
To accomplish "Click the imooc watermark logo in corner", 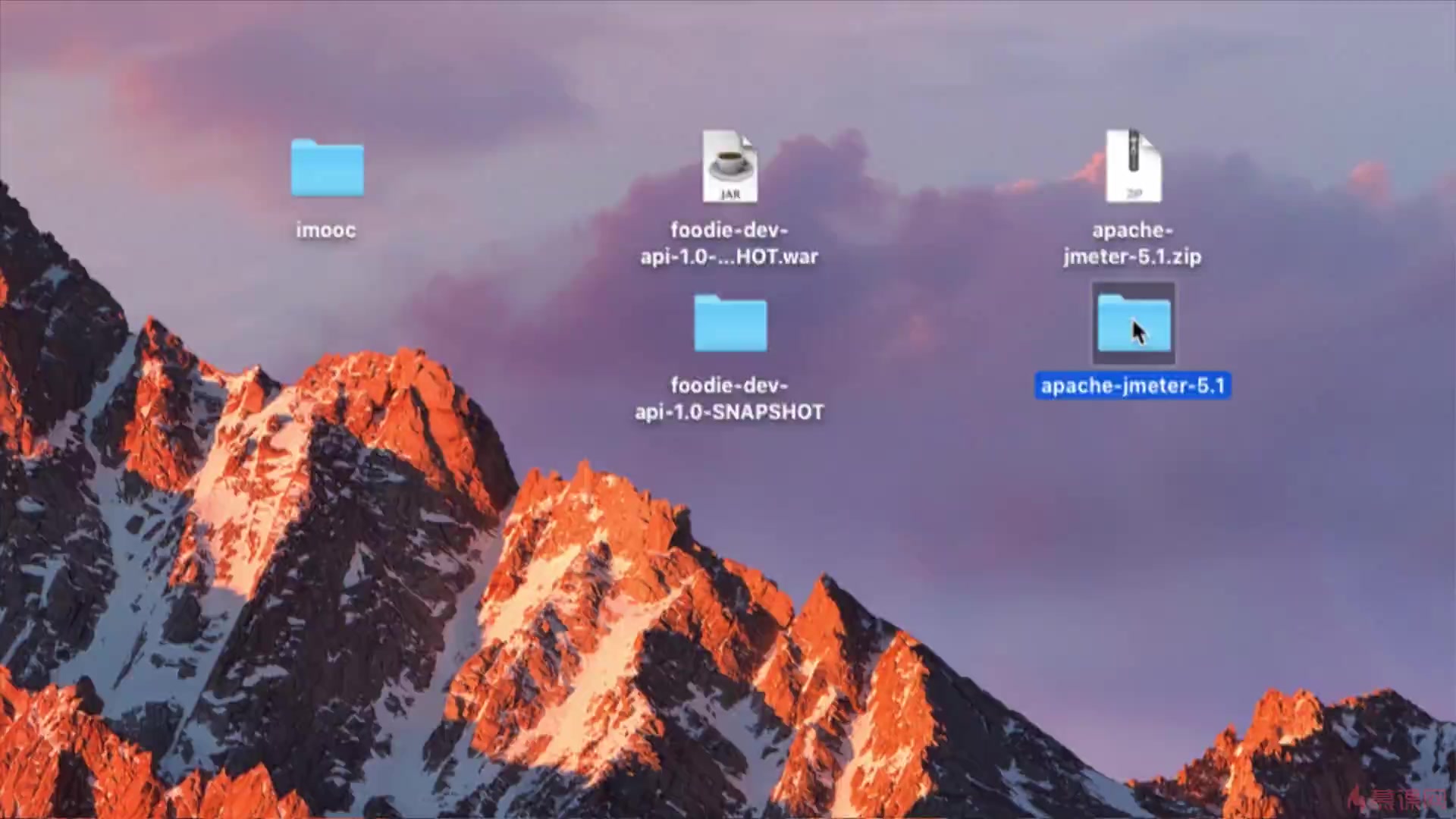I will (1397, 799).
